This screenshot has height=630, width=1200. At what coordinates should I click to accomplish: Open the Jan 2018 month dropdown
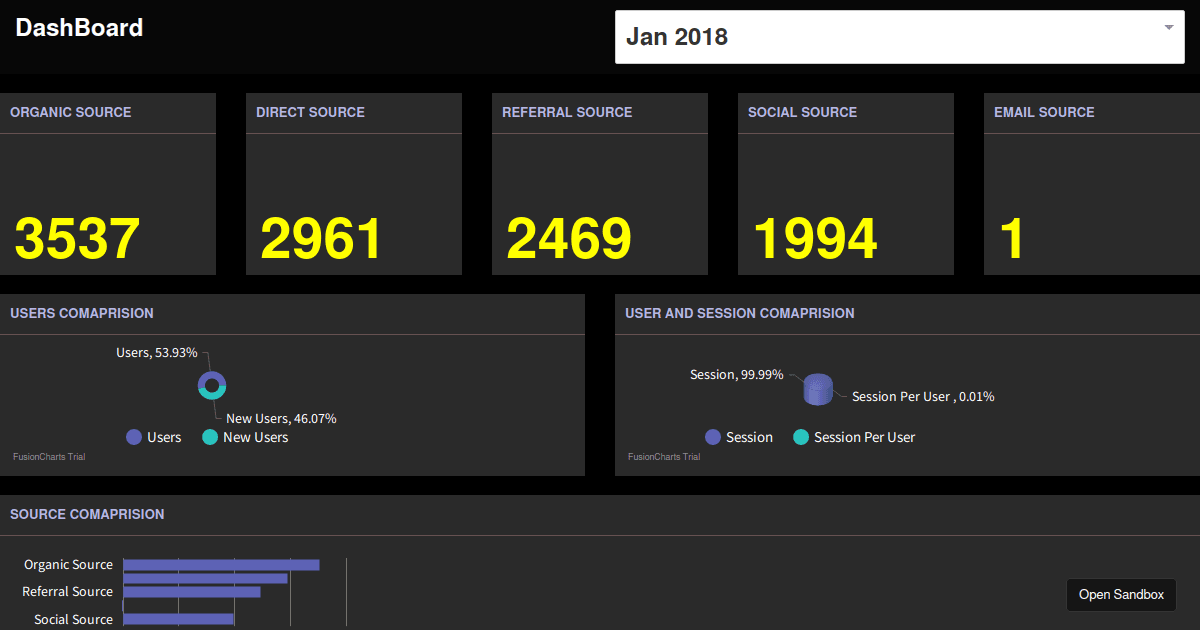tap(899, 37)
